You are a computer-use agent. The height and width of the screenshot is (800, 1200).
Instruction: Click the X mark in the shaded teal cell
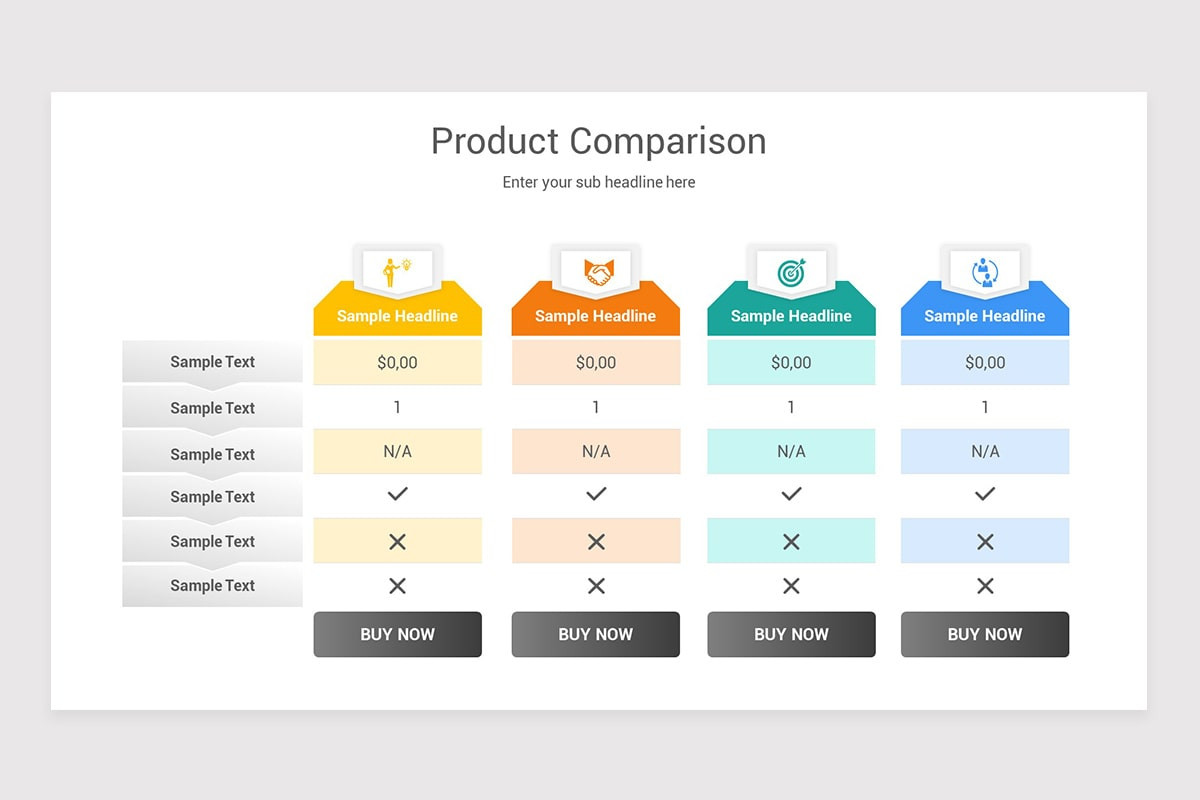pos(791,541)
